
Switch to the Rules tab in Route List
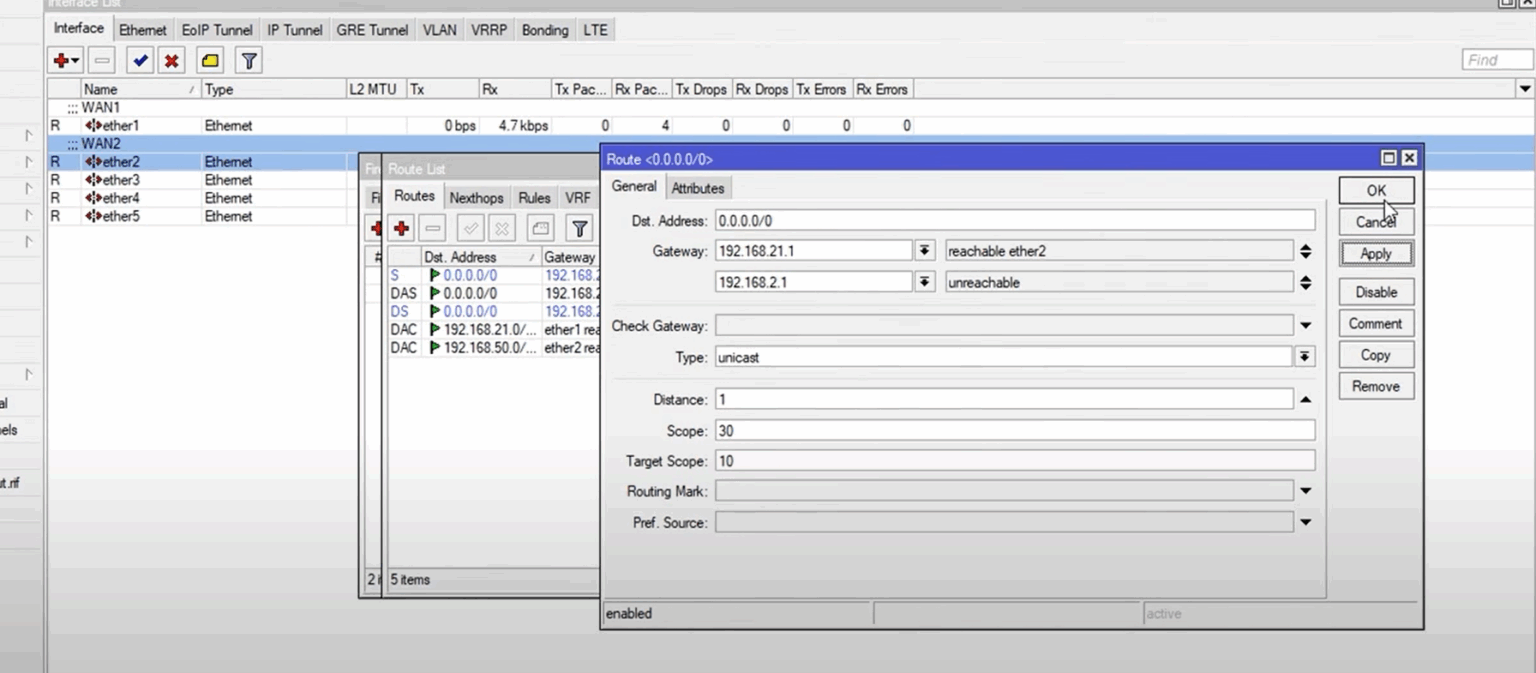[534, 198]
